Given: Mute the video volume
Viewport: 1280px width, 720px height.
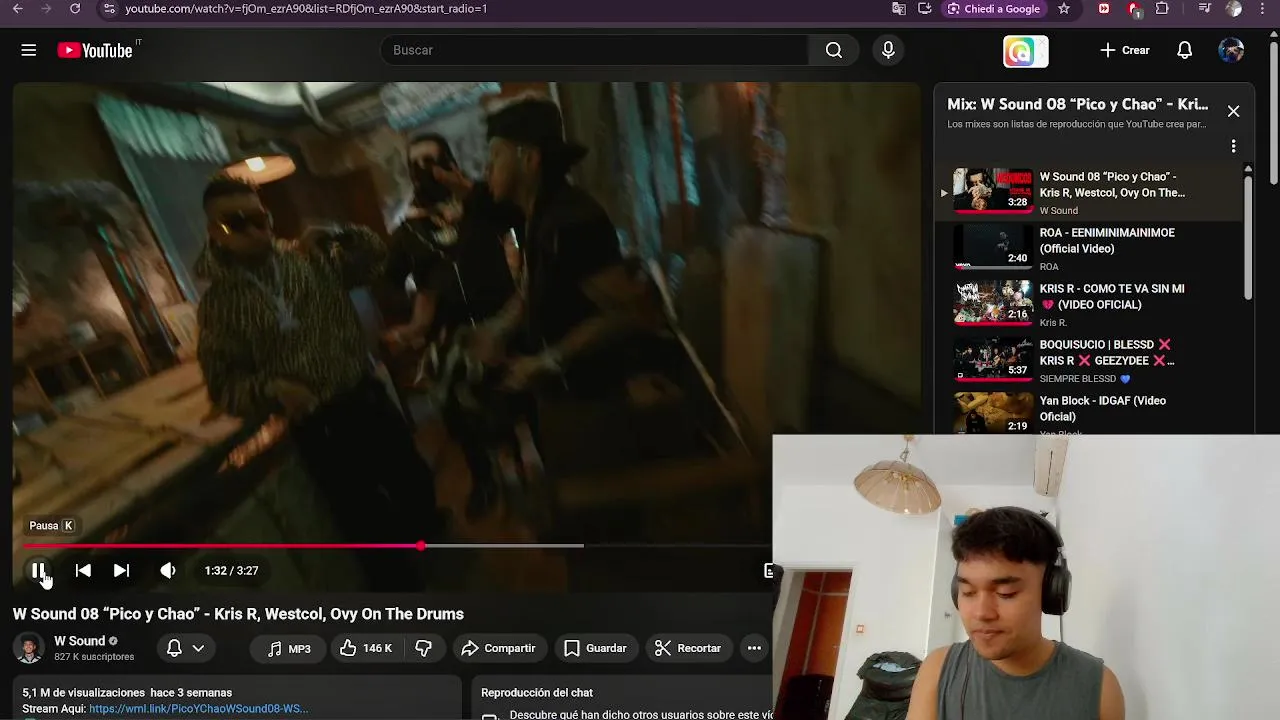Looking at the screenshot, I should pos(167,570).
